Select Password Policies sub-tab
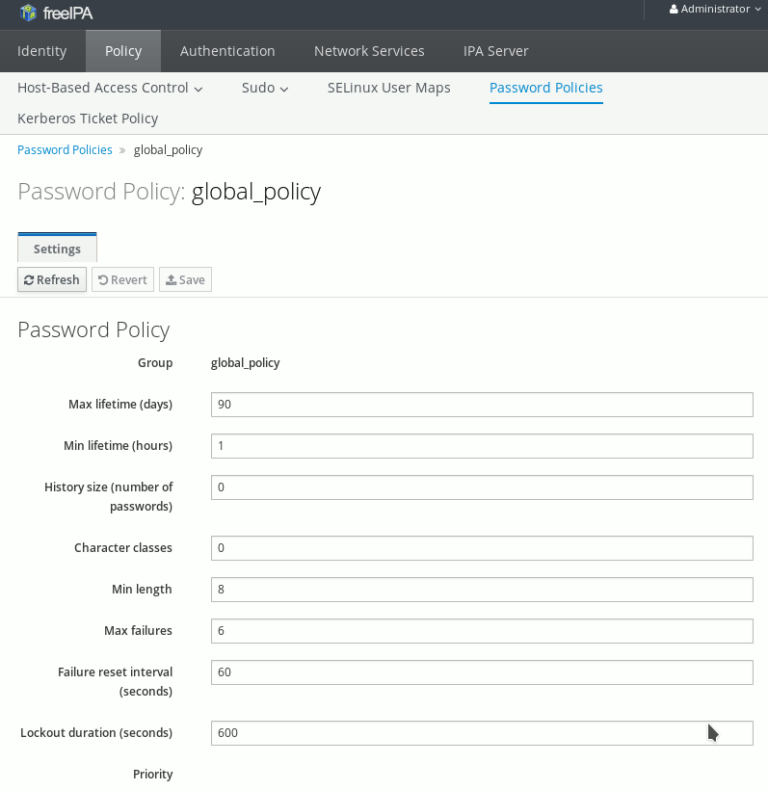The width and height of the screenshot is (768, 790). 546,88
